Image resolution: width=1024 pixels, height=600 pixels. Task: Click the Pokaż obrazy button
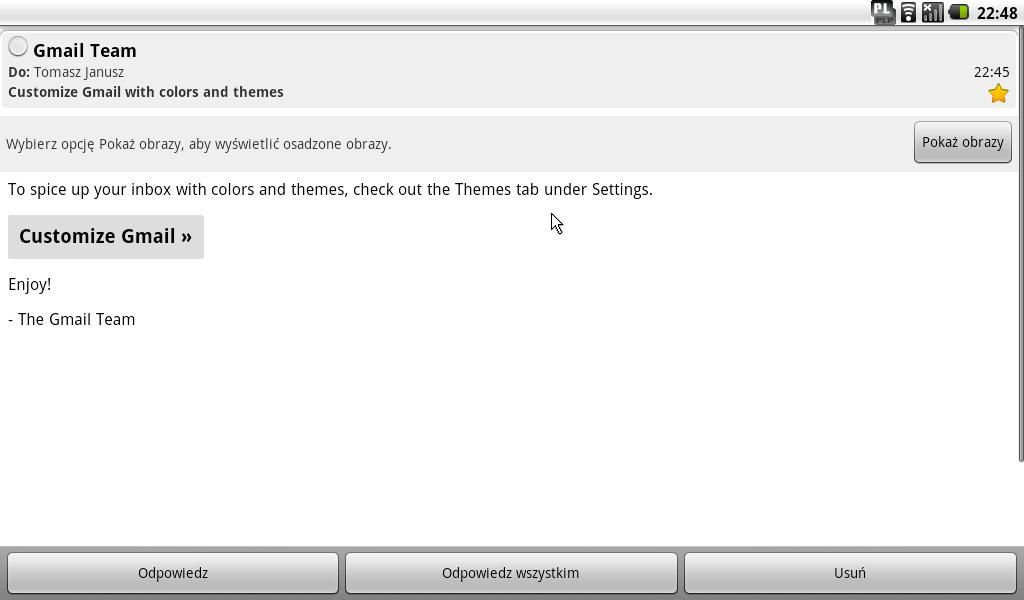click(x=963, y=142)
